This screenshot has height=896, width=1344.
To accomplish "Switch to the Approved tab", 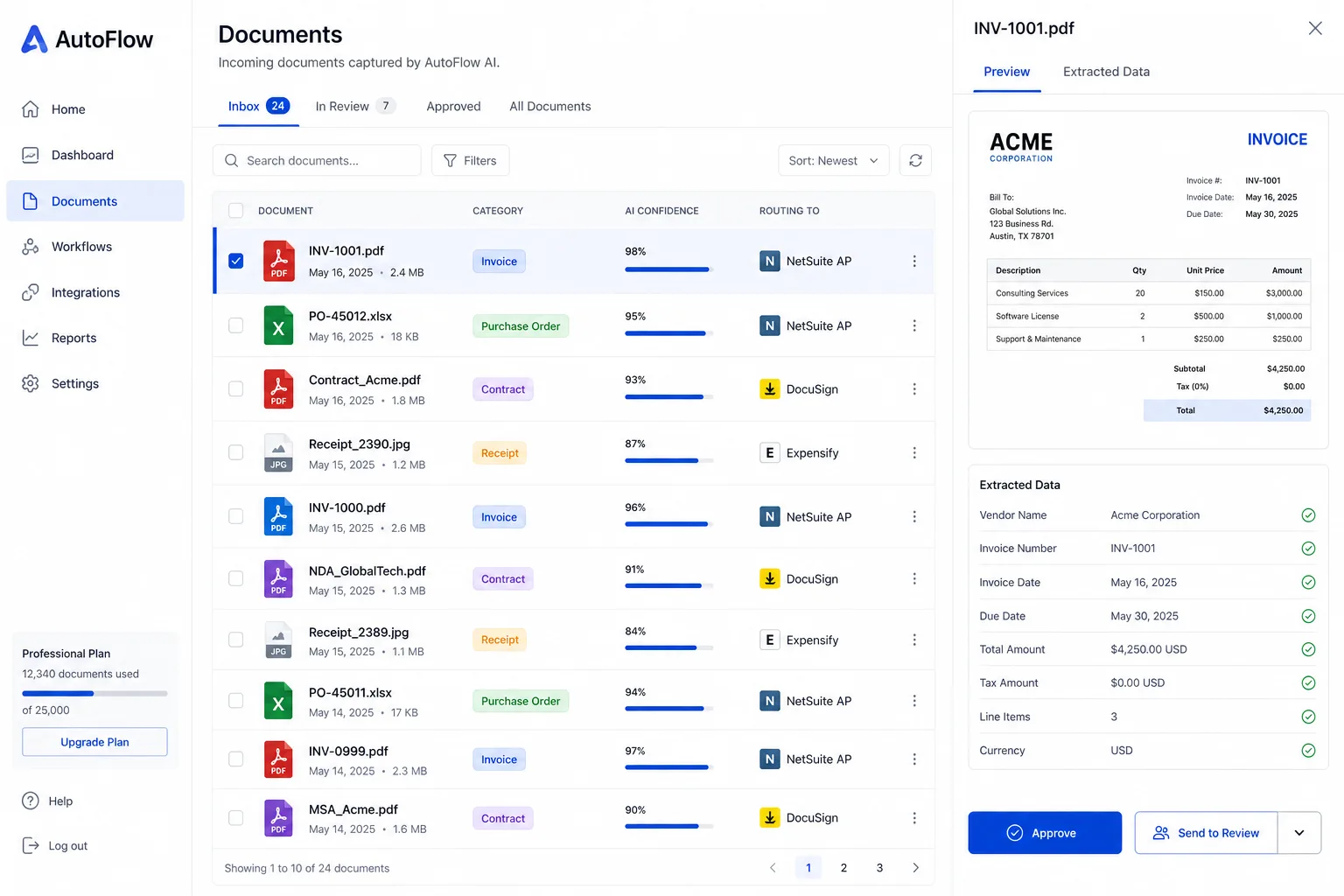I will (x=453, y=106).
